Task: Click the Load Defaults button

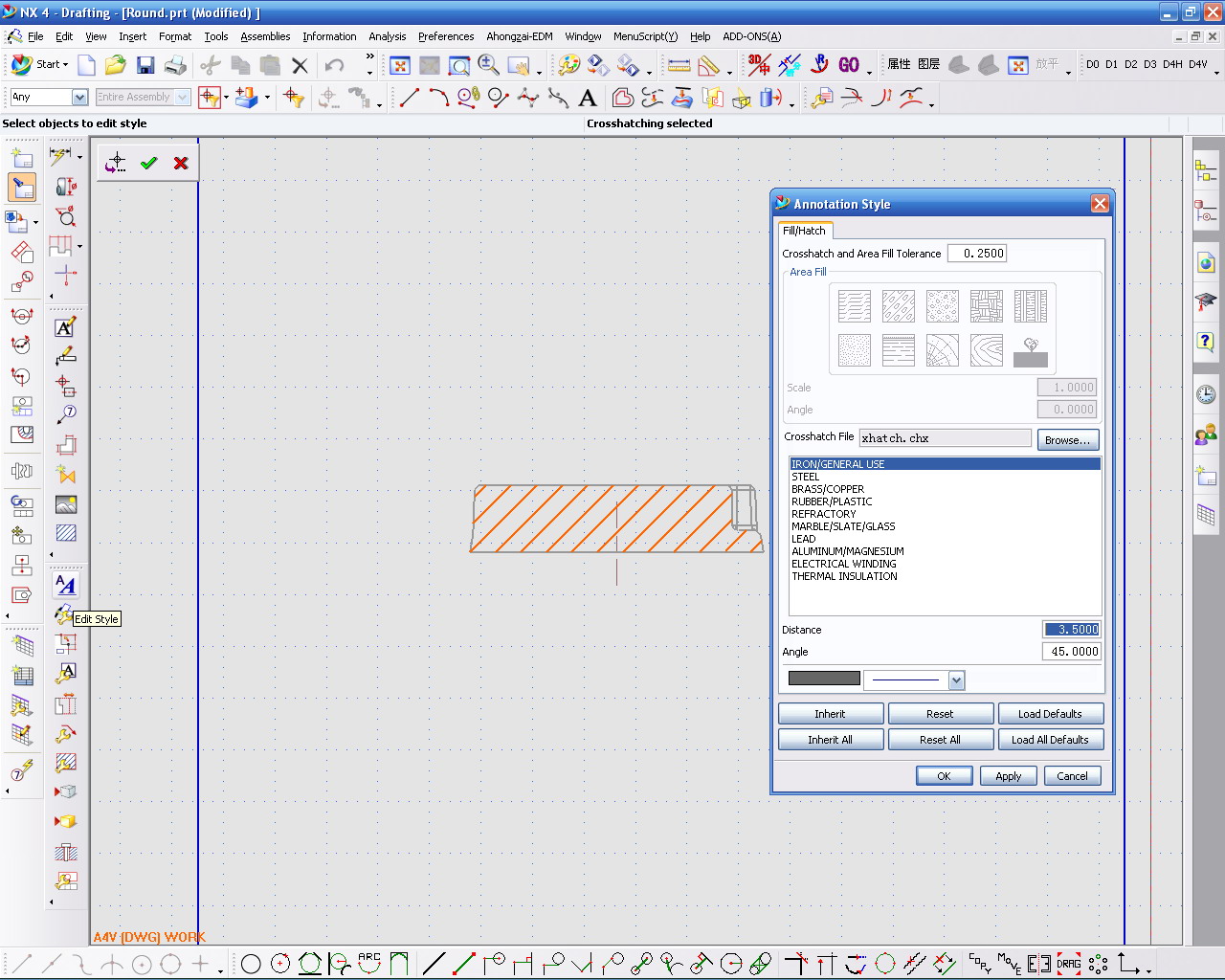Action: 1050,714
